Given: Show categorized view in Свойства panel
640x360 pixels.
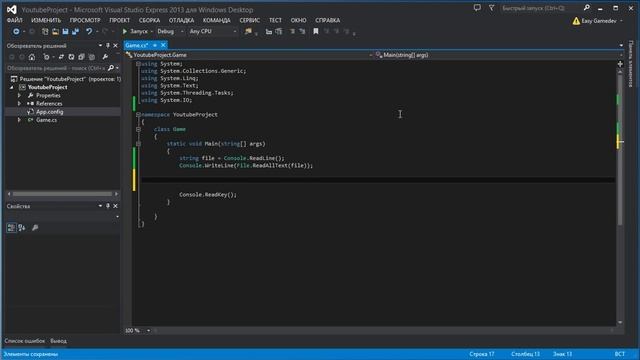Looking at the screenshot, I should coord(11,228).
